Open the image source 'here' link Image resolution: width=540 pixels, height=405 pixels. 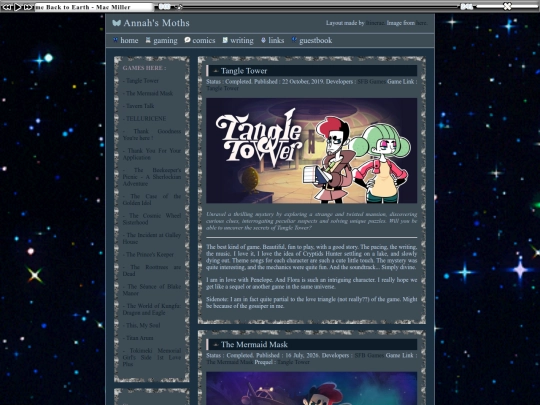point(421,23)
